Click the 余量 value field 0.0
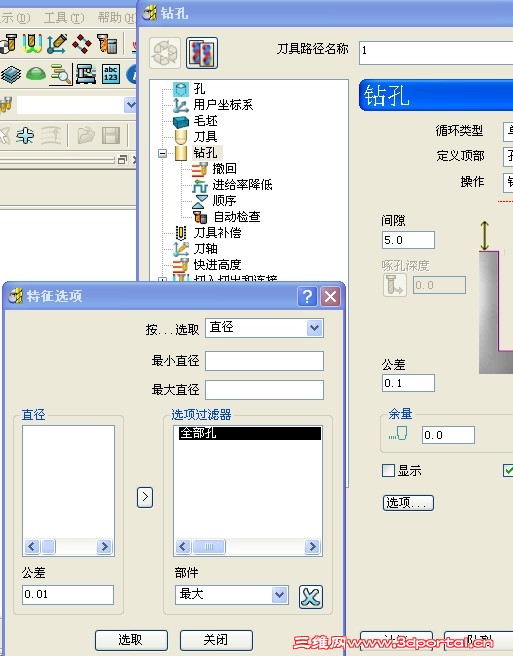 (x=448, y=435)
